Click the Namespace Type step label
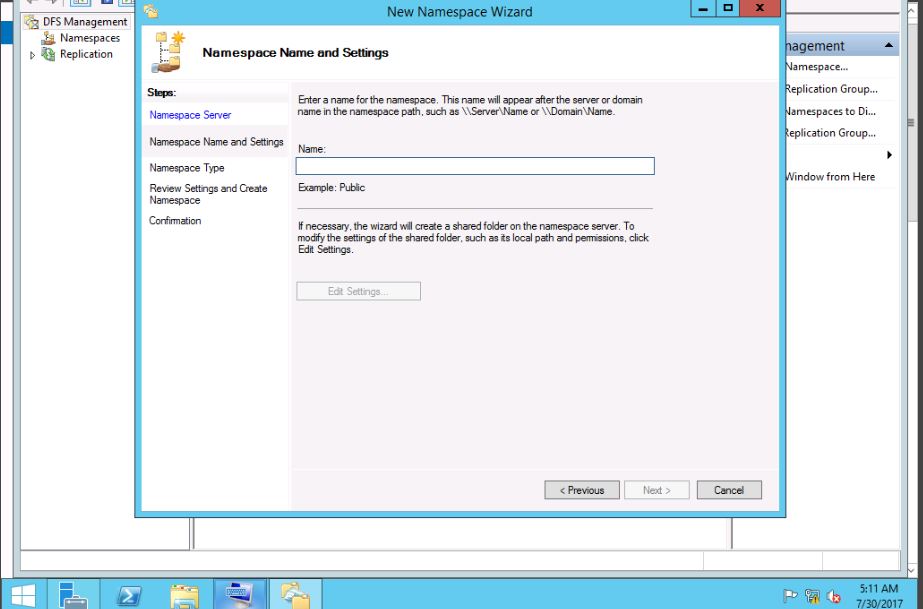Image resolution: width=923 pixels, height=609 pixels. point(187,168)
